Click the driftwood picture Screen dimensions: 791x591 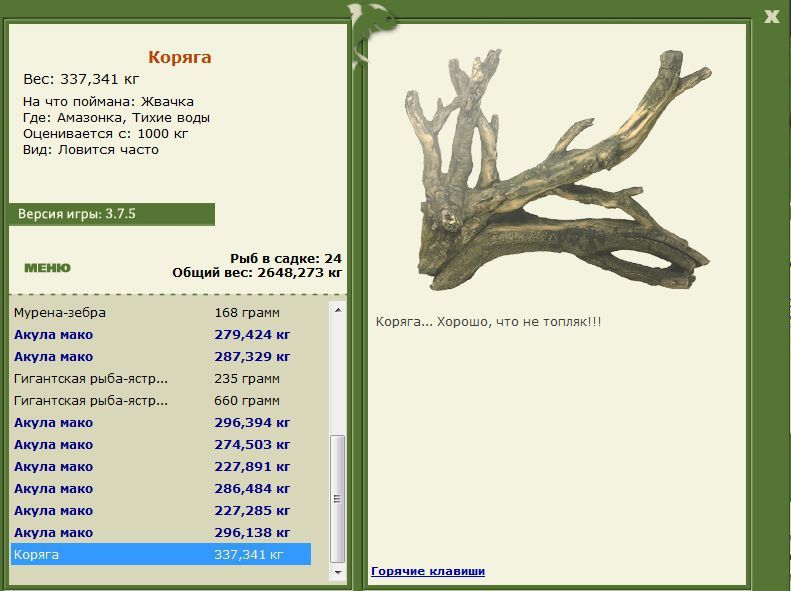[558, 169]
